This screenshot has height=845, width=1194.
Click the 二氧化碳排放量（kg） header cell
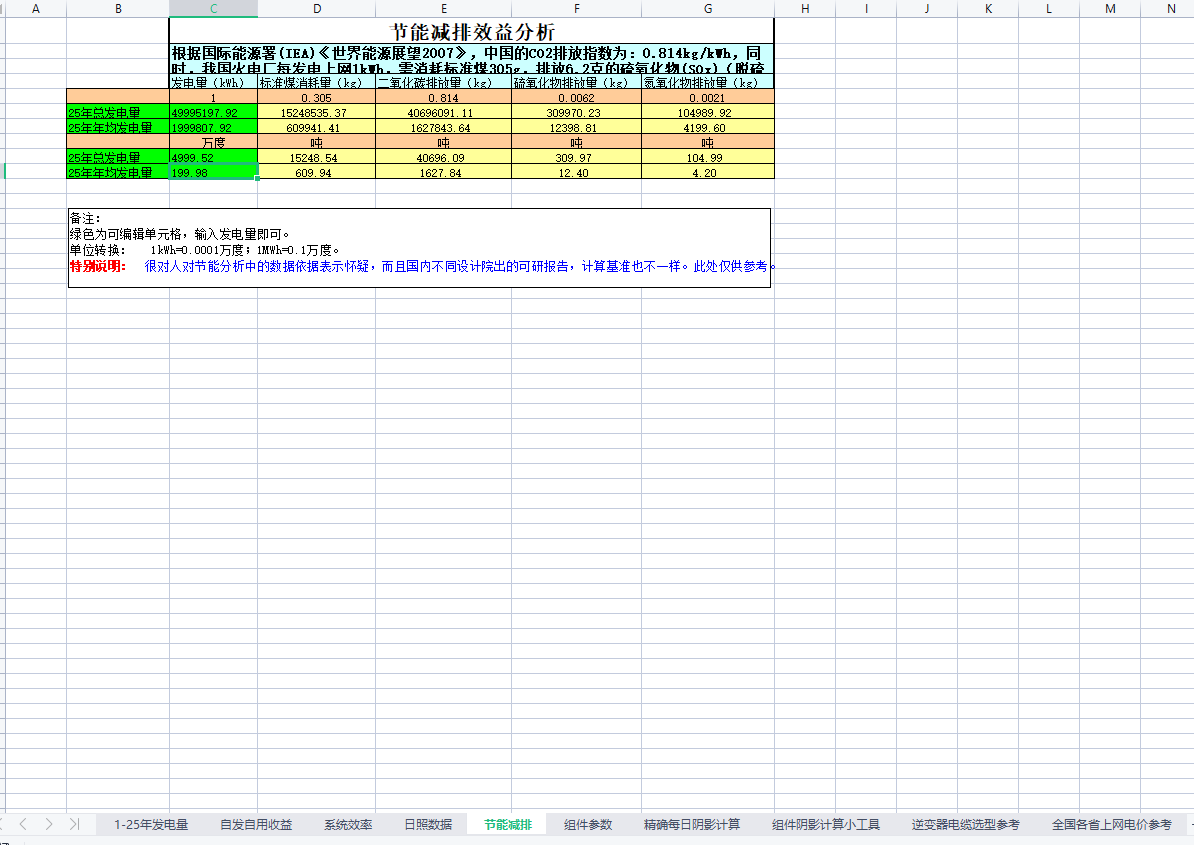click(444, 81)
